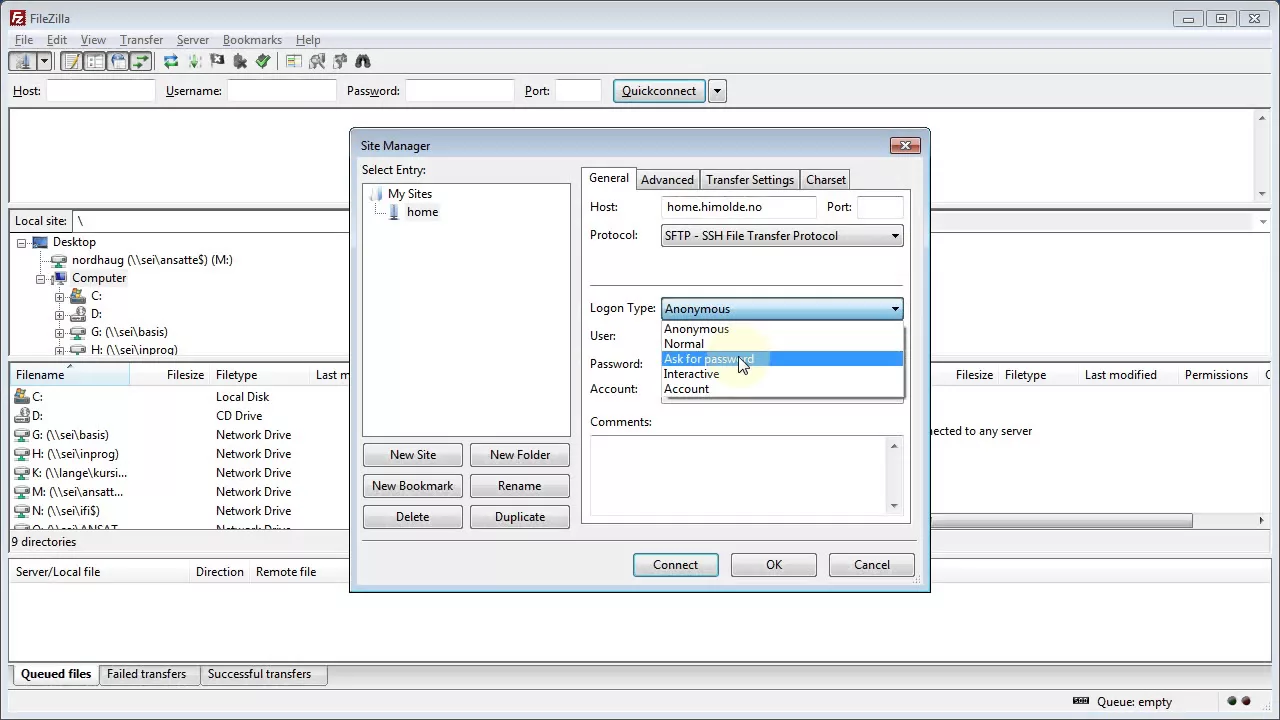Select Anonymous from Logon Type list
The width and height of the screenshot is (1280, 720).
click(x=782, y=329)
